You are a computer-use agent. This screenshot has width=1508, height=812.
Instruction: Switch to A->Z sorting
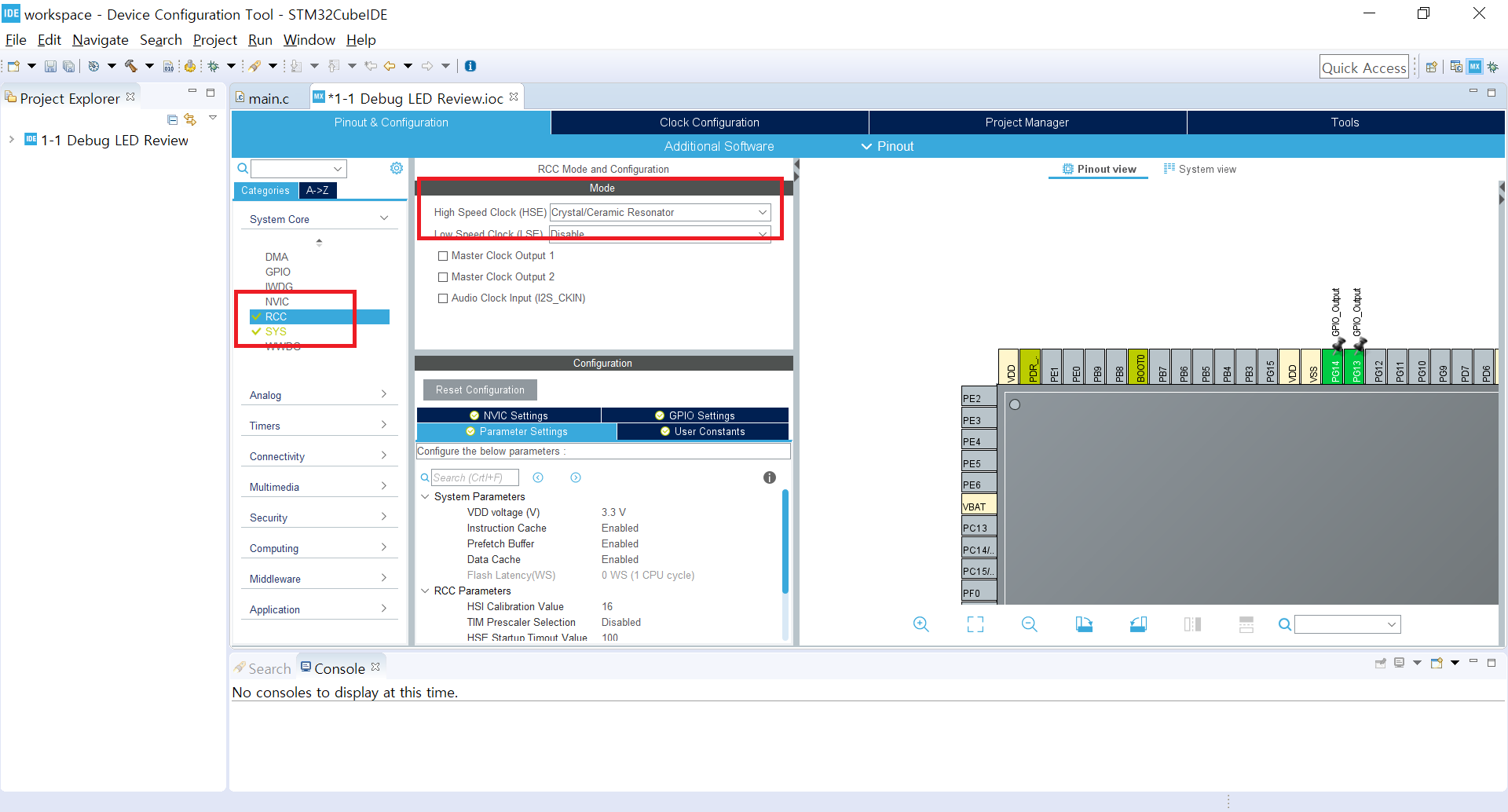coord(317,191)
